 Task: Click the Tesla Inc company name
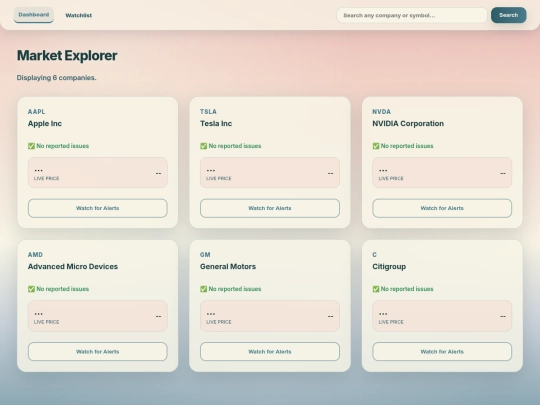click(x=216, y=124)
